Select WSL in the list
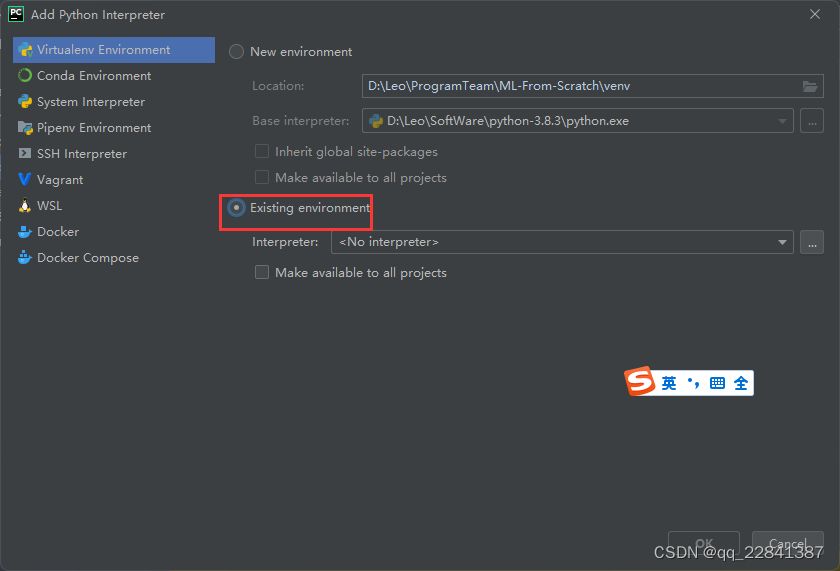This screenshot has height=571, width=840. point(114,206)
